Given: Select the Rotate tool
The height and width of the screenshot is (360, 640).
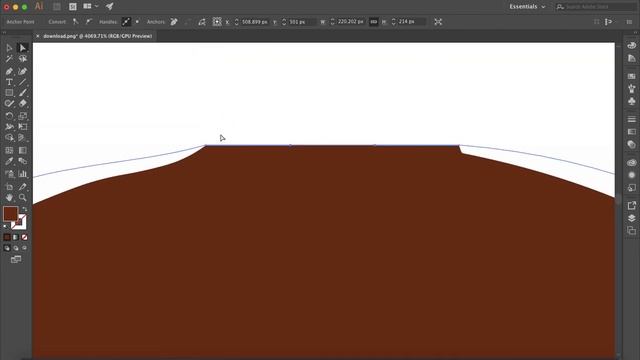Looking at the screenshot, I should (x=9, y=116).
